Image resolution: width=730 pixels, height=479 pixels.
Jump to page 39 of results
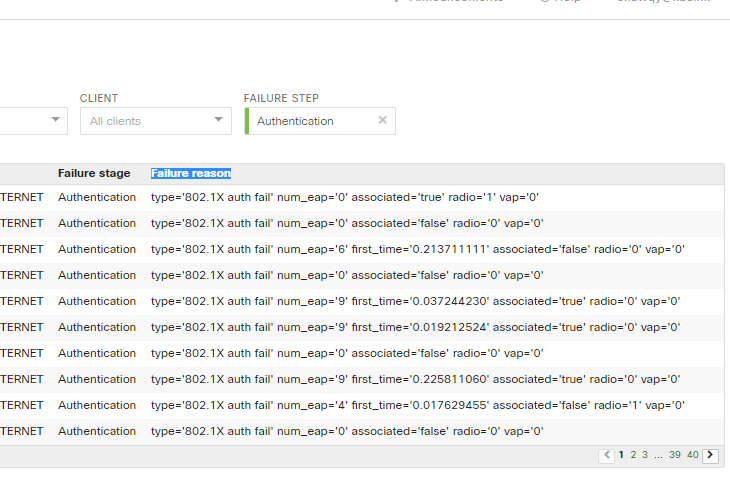(x=675, y=455)
